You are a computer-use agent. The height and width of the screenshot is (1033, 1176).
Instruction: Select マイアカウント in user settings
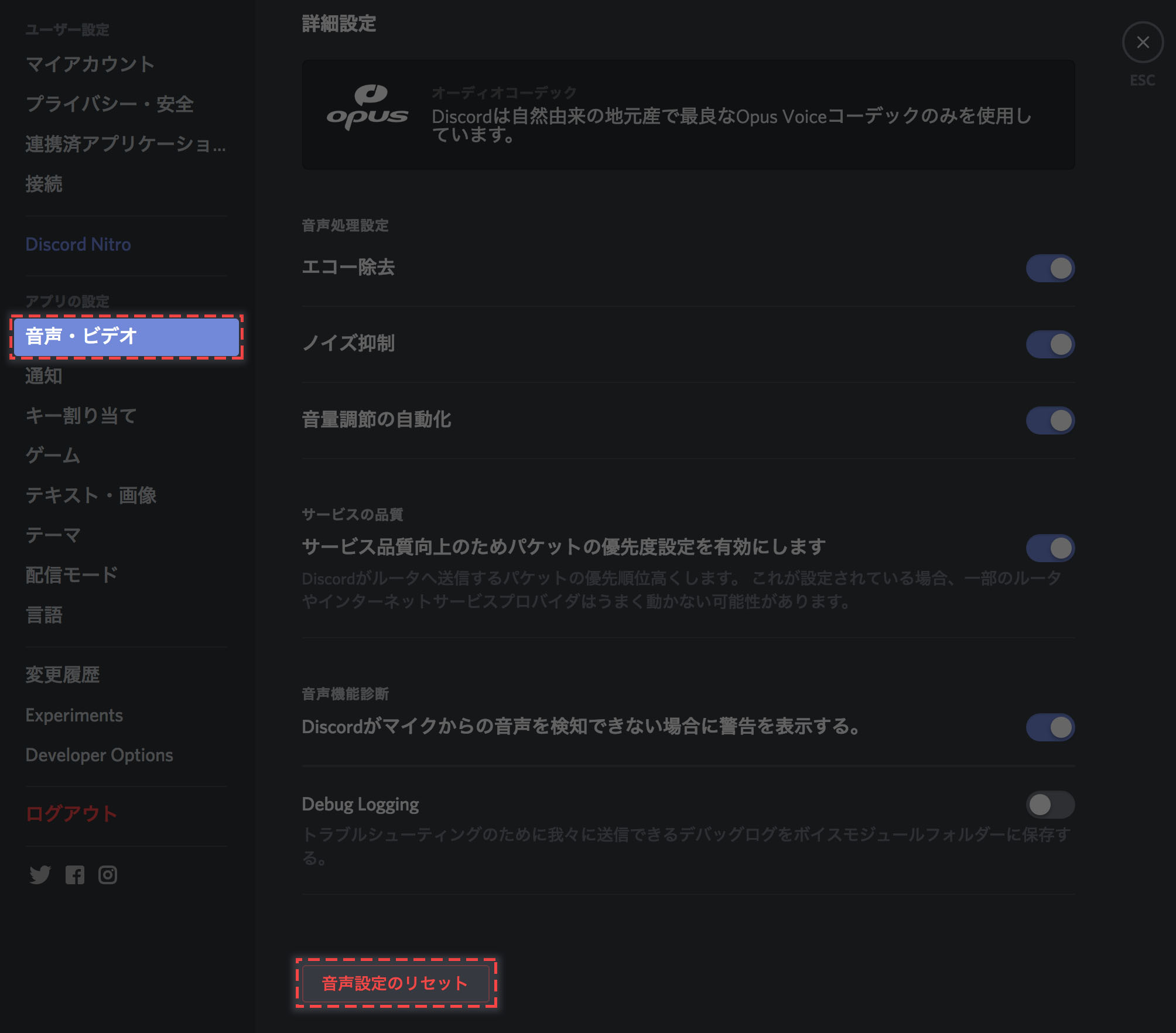coord(89,65)
